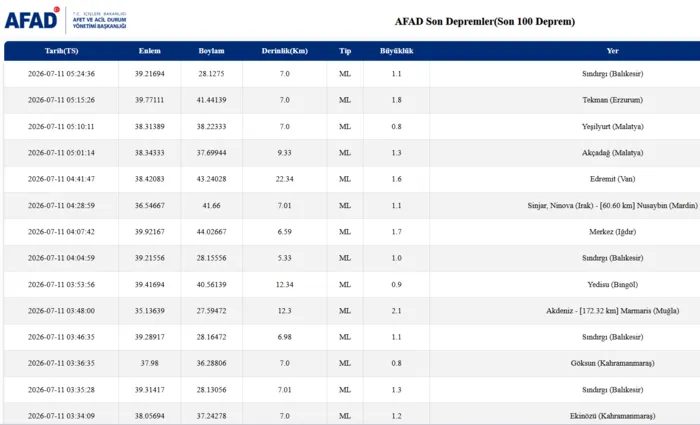The width and height of the screenshot is (700, 425).
Task: Click longitude value 41.44139
Action: point(211,100)
